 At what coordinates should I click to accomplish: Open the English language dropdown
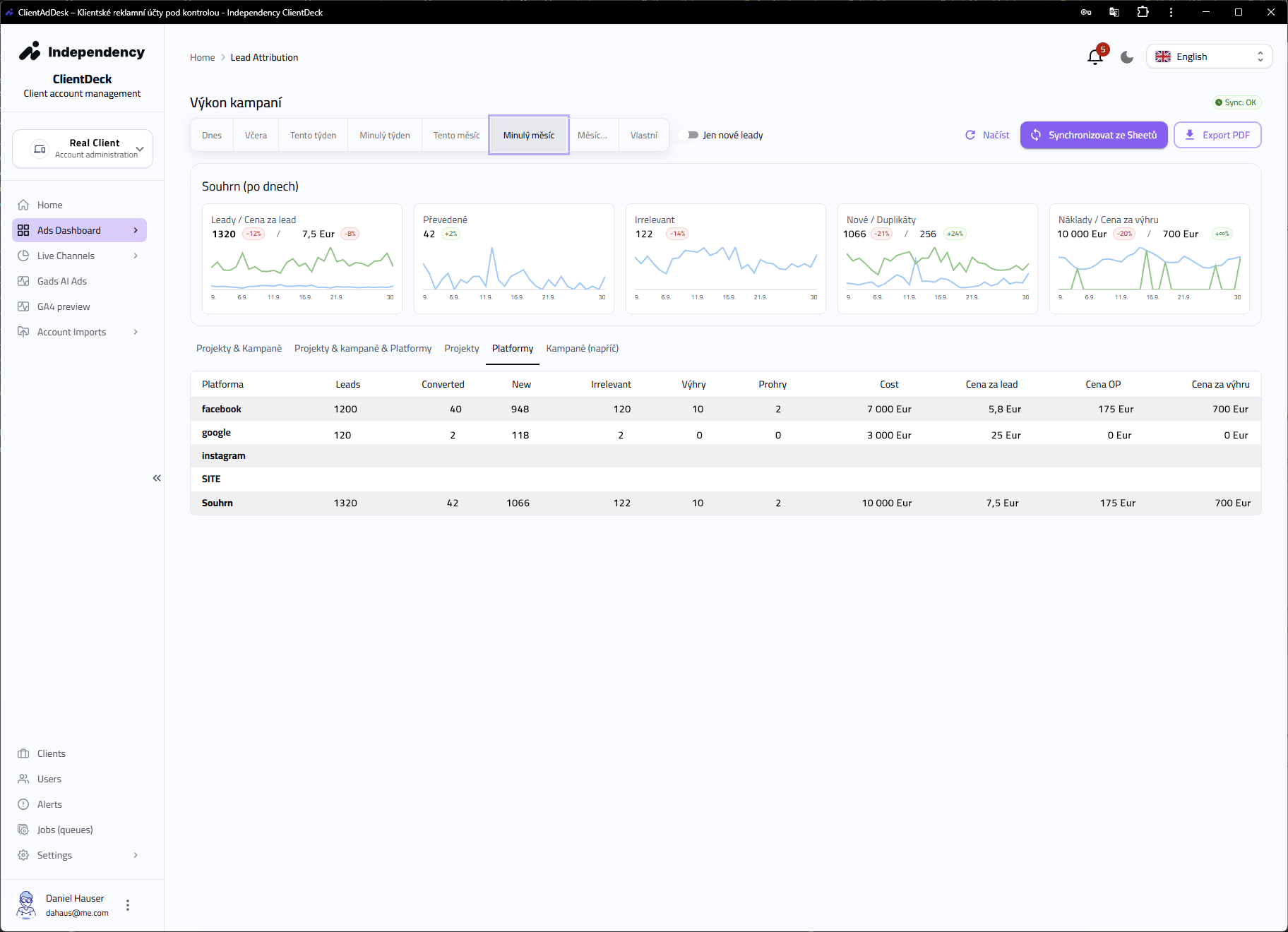click(1209, 56)
